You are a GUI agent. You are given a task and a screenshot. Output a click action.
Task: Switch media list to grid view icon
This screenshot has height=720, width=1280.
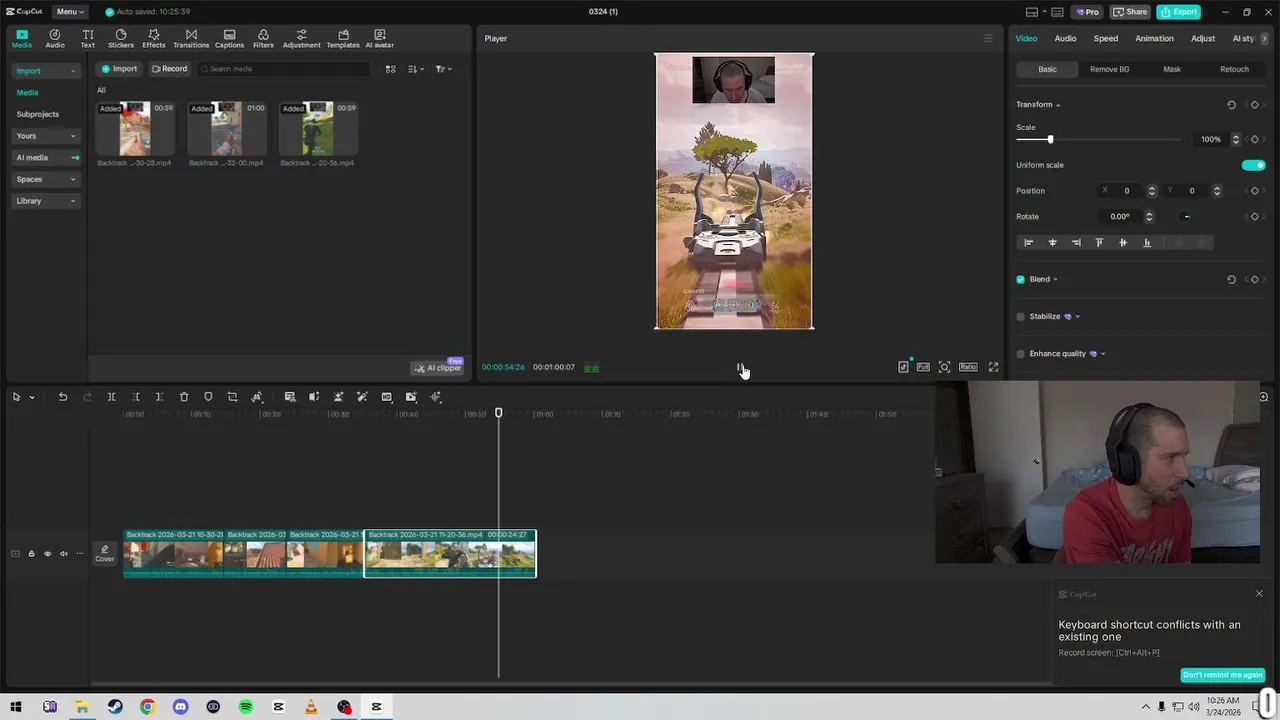click(x=390, y=69)
